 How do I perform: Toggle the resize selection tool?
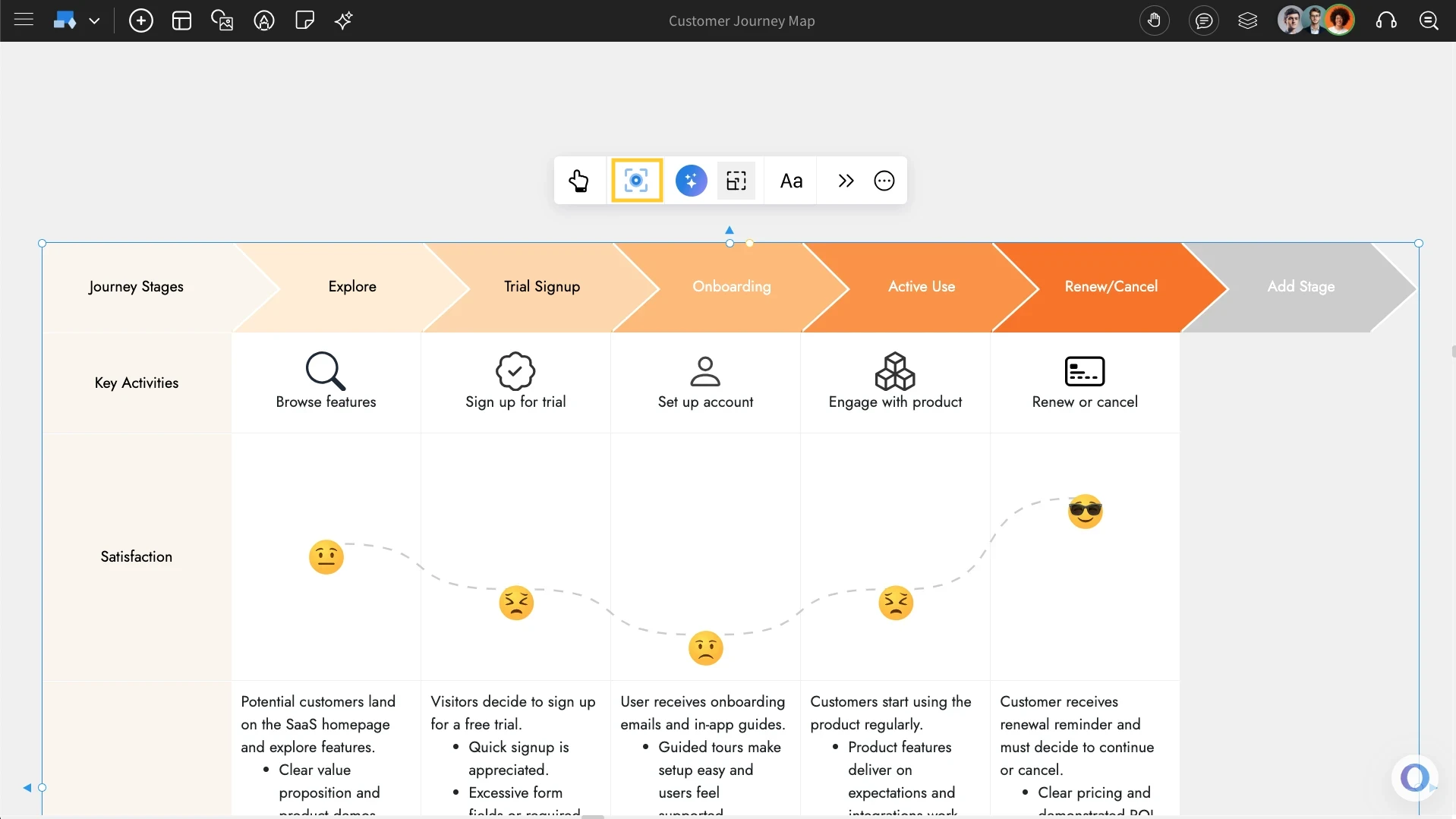(x=736, y=181)
